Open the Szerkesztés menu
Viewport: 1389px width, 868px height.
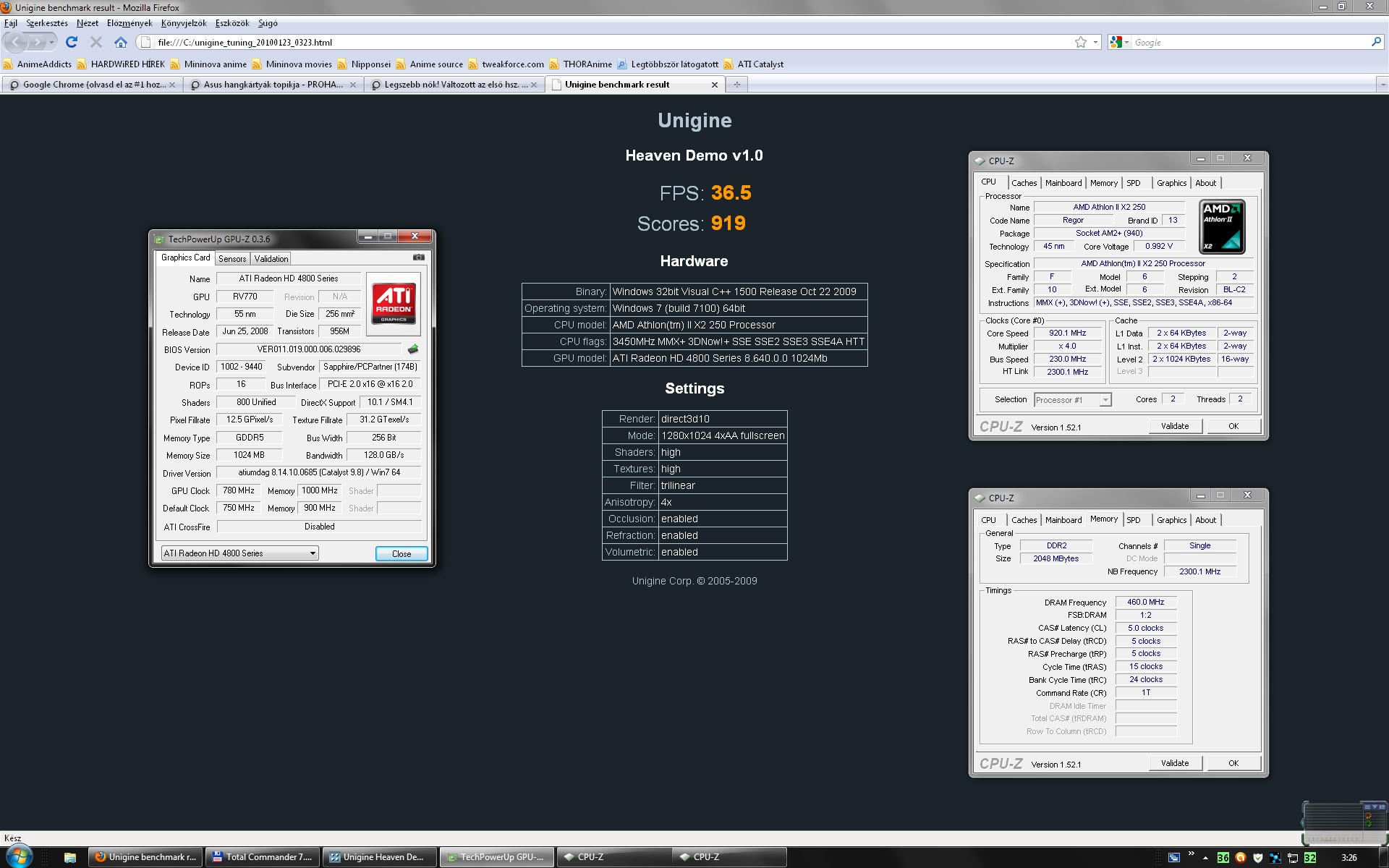[47, 23]
